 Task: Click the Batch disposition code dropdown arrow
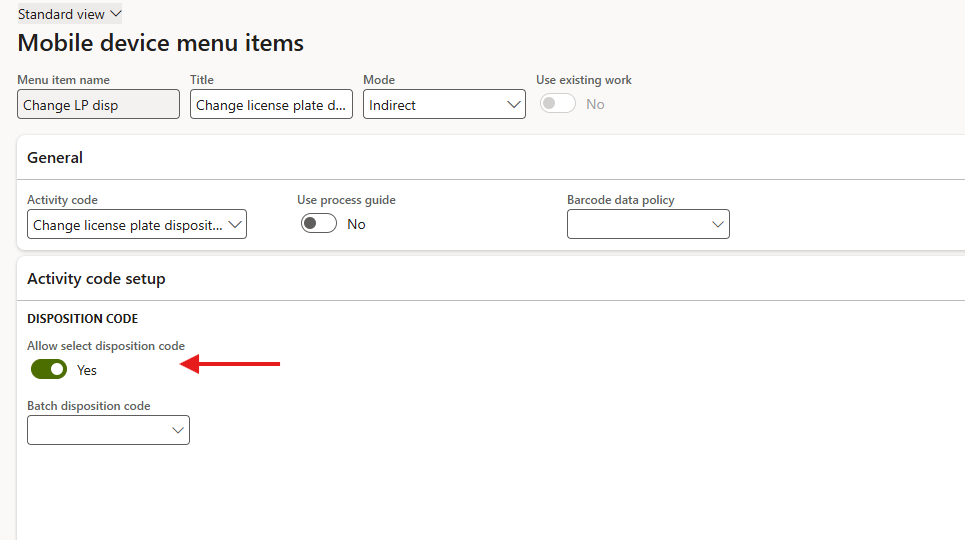click(178, 431)
